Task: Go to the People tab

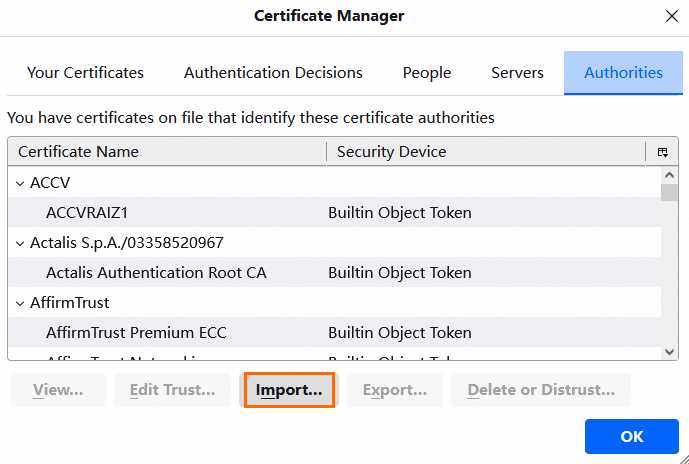Action: pos(427,73)
